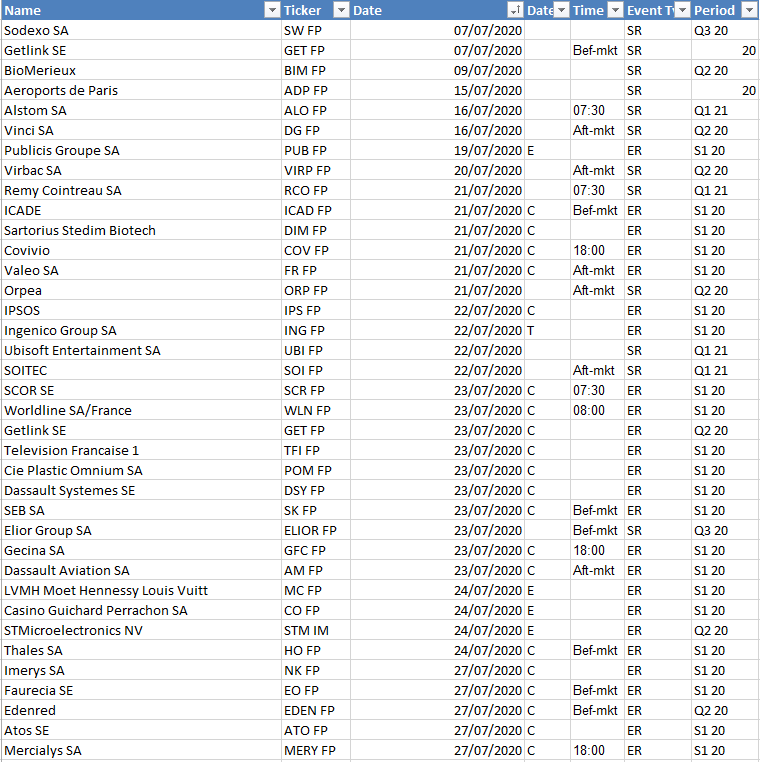This screenshot has height=762, width=760.
Task: Select the IPSOS name cell
Action: coord(141,311)
